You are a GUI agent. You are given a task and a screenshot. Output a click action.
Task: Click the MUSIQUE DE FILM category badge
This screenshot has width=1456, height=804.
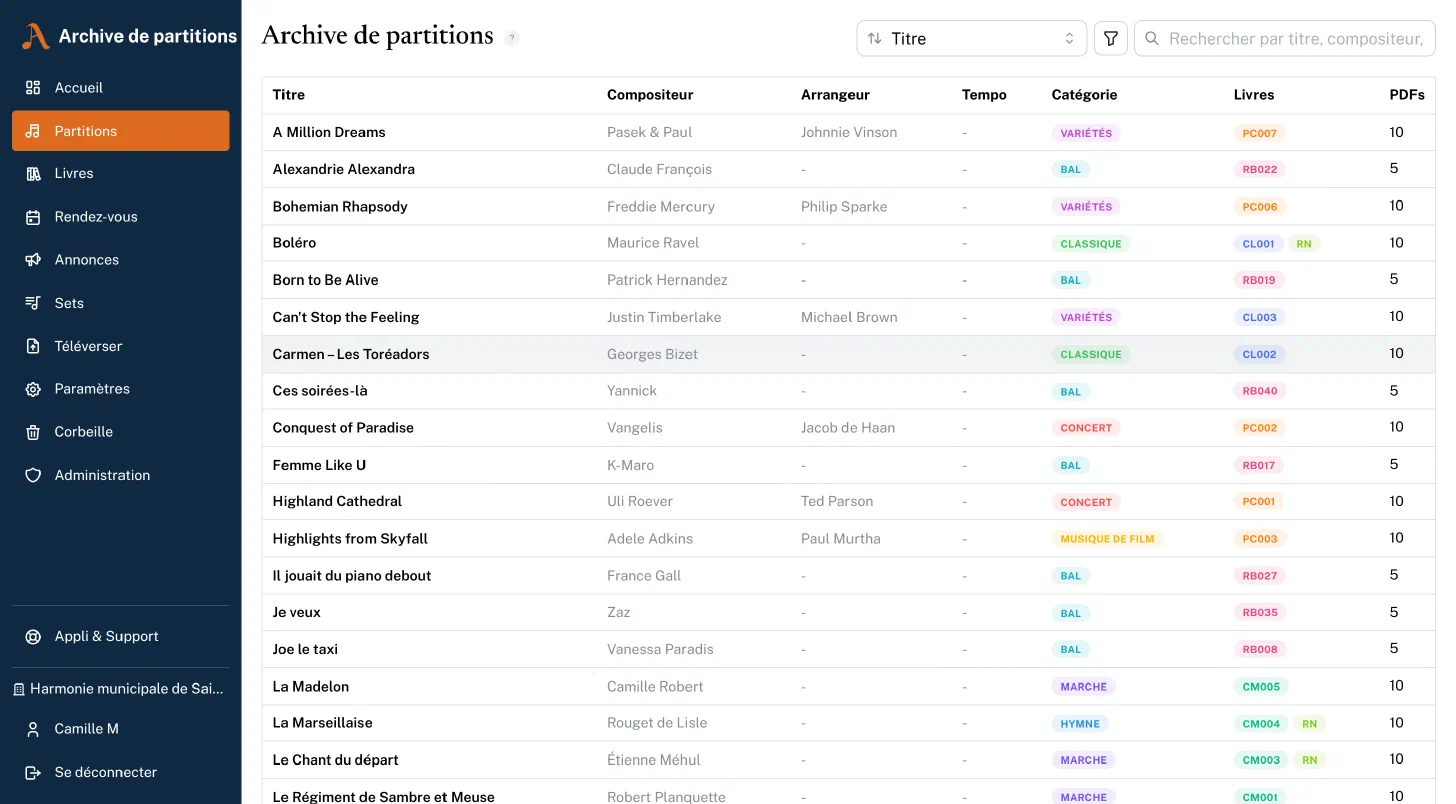1107,539
